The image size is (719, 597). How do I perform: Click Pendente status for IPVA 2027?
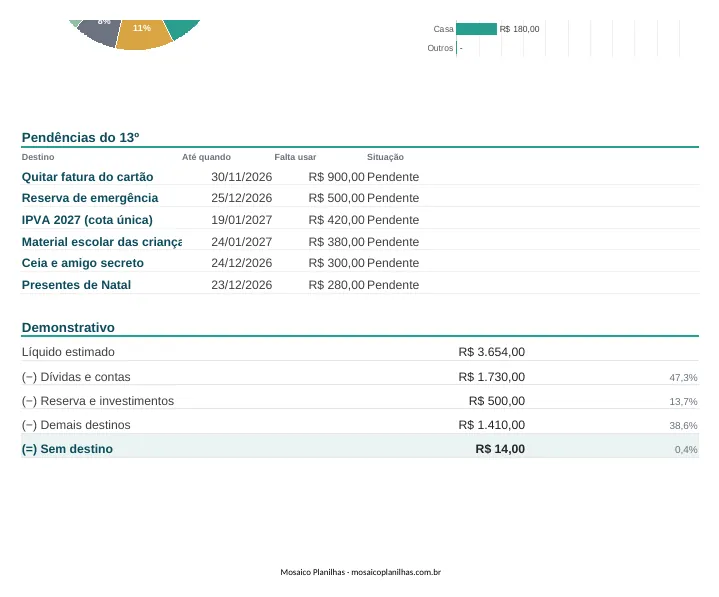pos(393,220)
